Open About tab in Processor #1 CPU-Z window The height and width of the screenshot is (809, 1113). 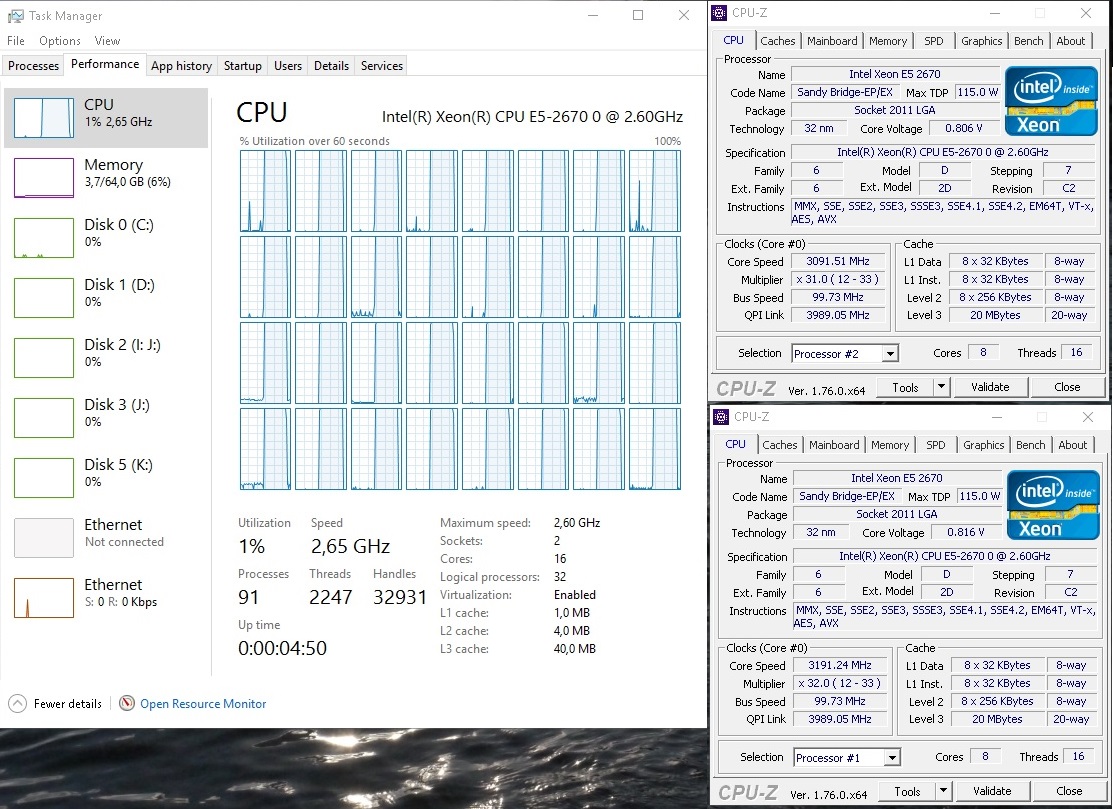coord(1073,445)
